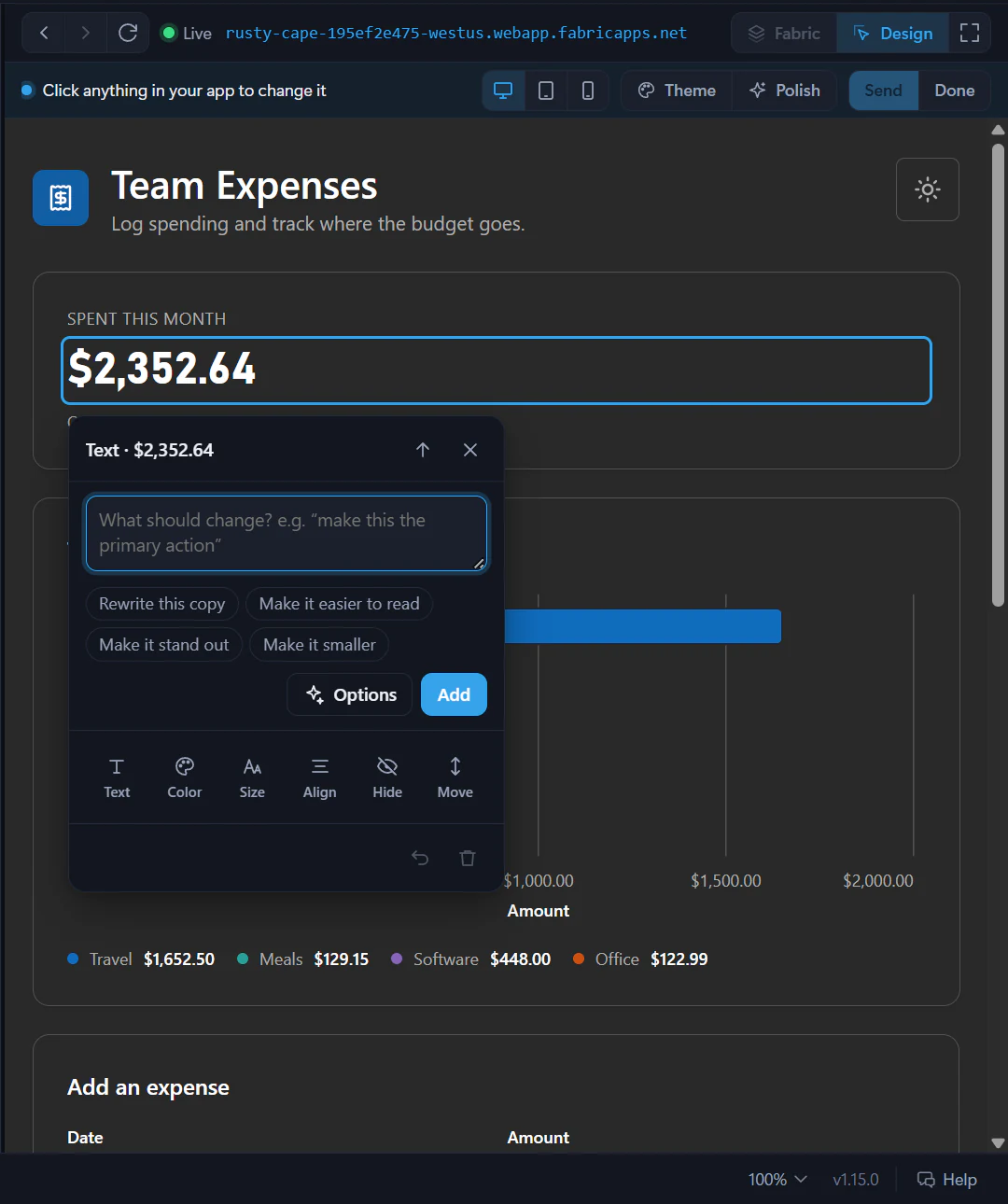Click the app URL in address bar
The width and height of the screenshot is (1008, 1204).
[x=456, y=34]
